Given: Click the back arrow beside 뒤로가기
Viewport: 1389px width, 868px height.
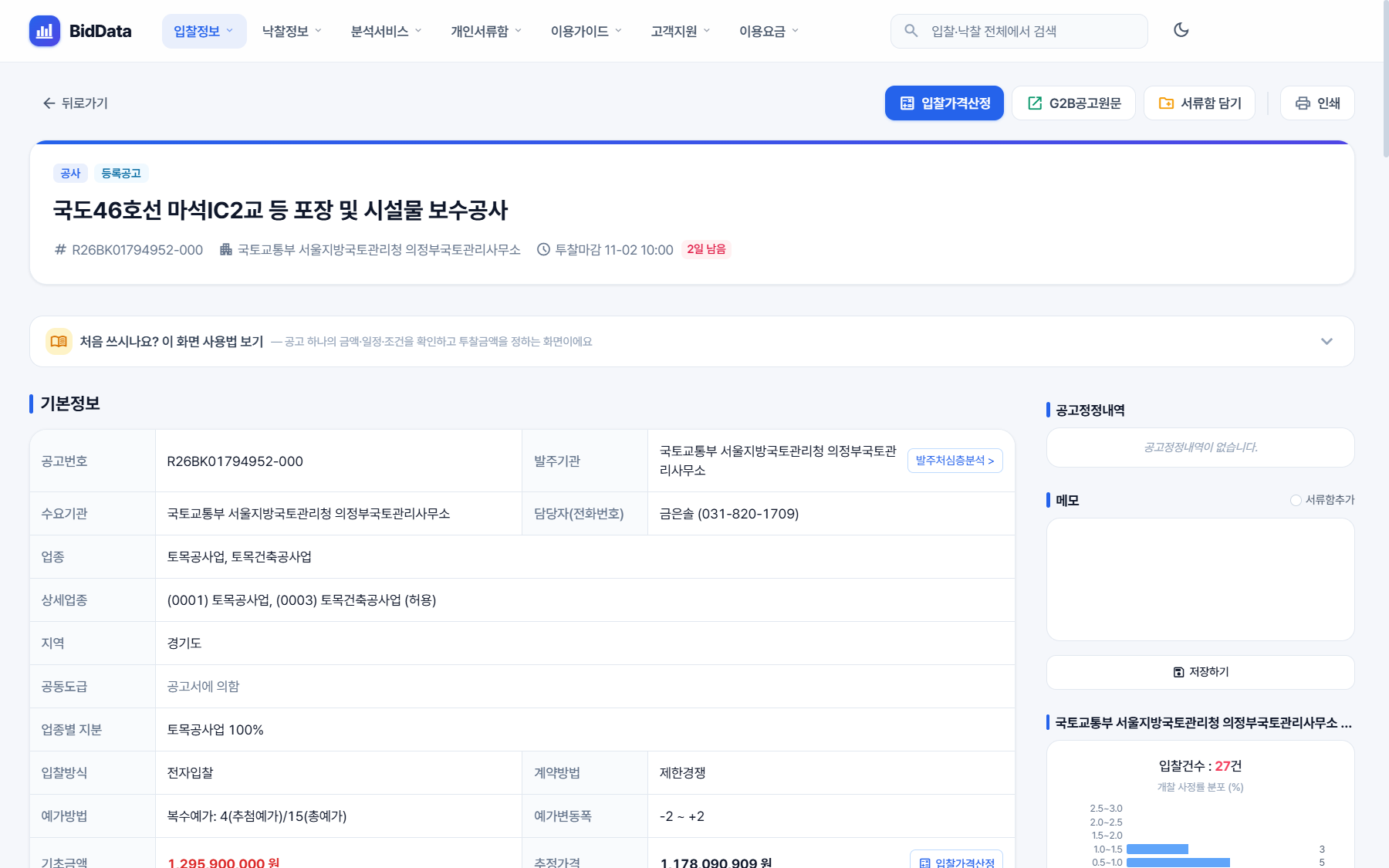Looking at the screenshot, I should pos(49,103).
